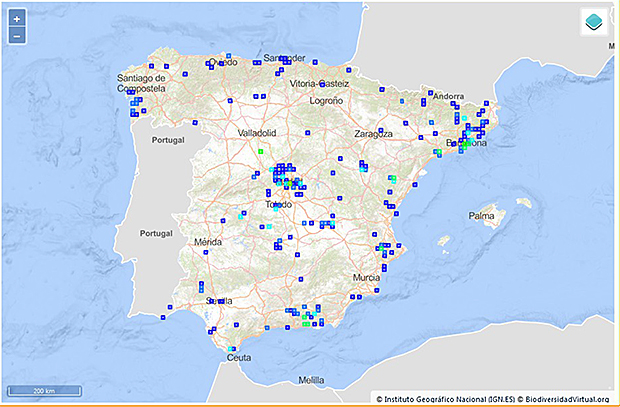Open the Instituto Geográfico Nacional attribution link

[x=446, y=398]
